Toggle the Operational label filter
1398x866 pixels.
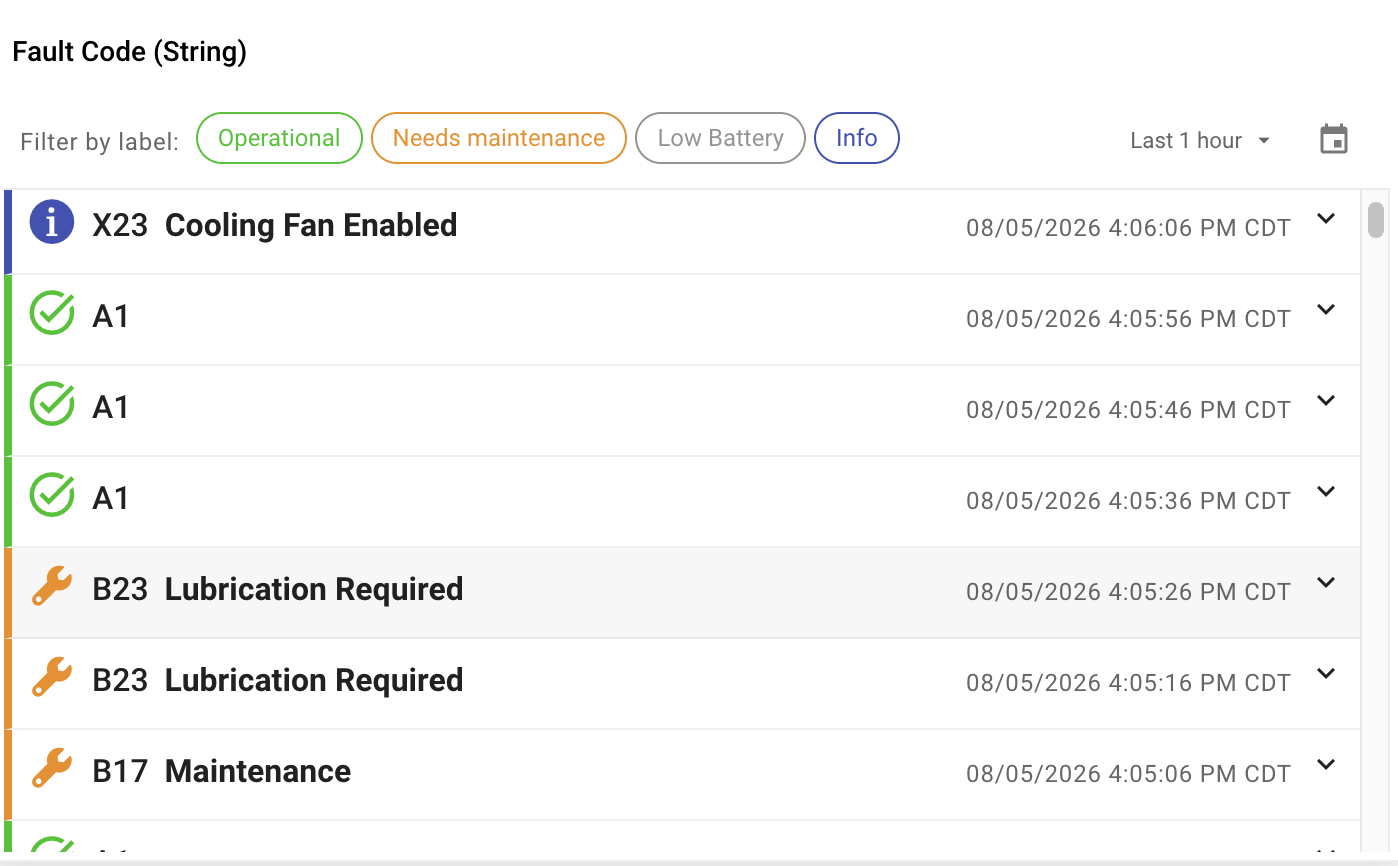coord(279,138)
